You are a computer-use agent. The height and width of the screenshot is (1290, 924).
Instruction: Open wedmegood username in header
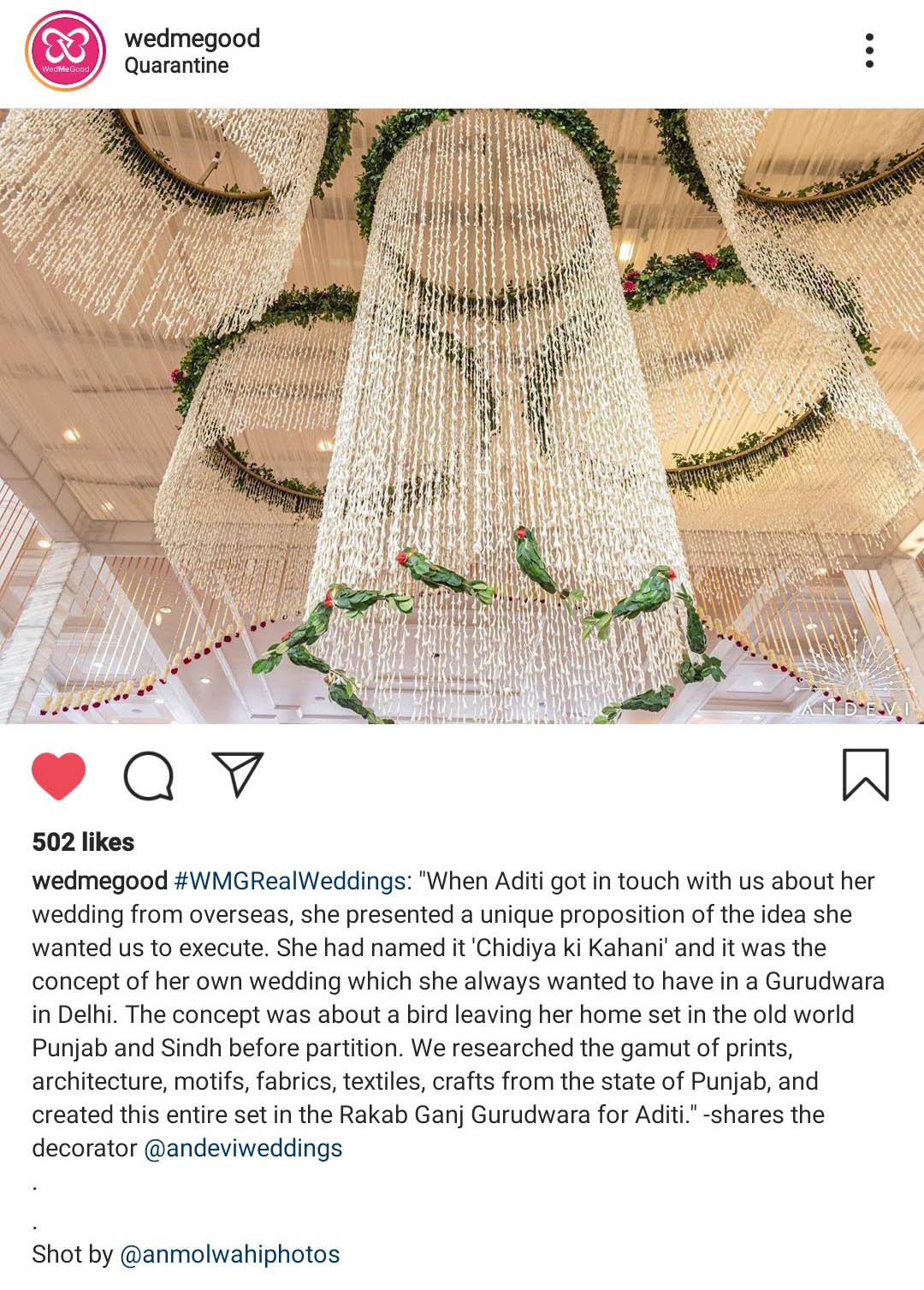point(192,38)
